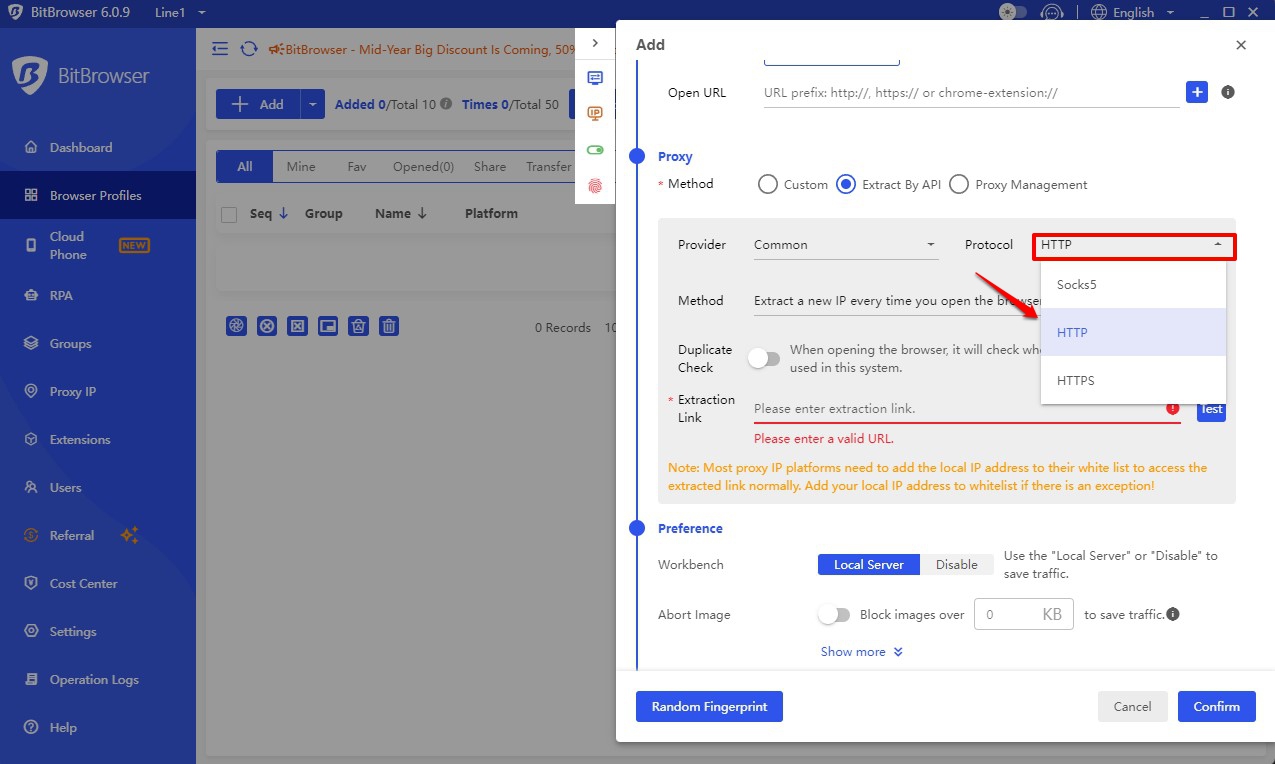Choose Socks5 from the protocol list
This screenshot has height=764, width=1275.
tap(1133, 284)
